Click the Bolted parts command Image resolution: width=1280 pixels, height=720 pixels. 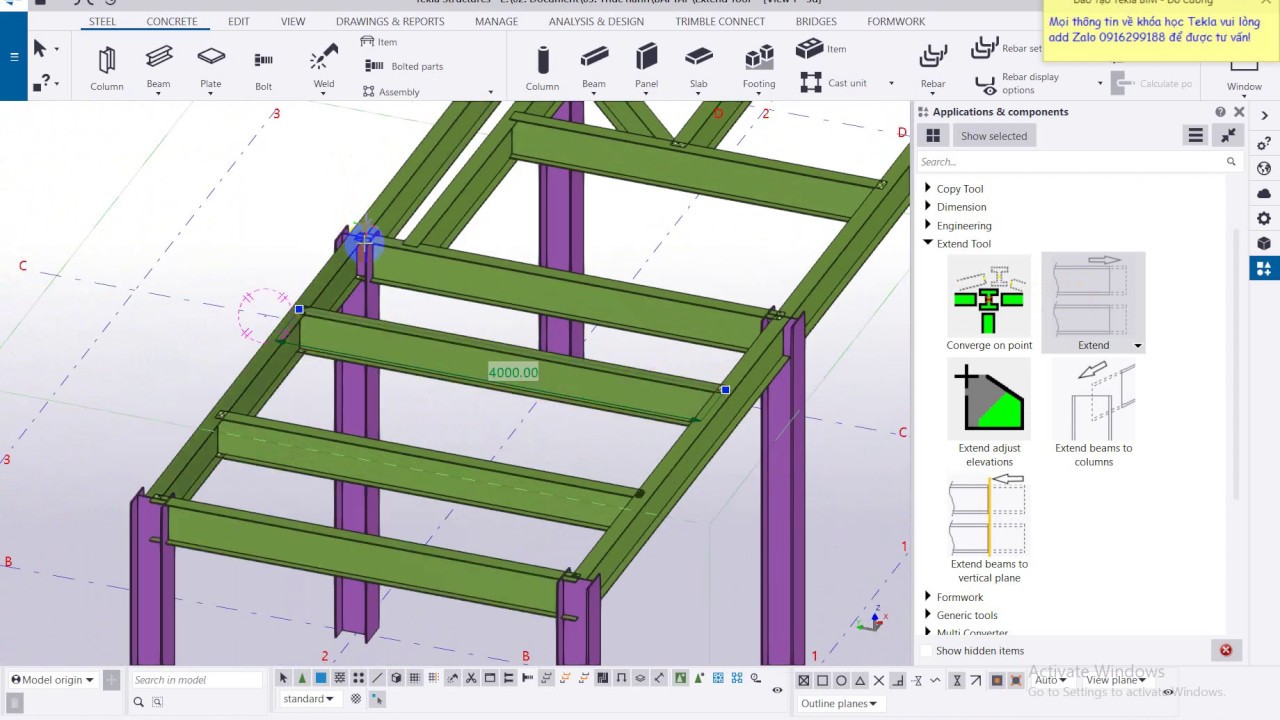(x=404, y=66)
